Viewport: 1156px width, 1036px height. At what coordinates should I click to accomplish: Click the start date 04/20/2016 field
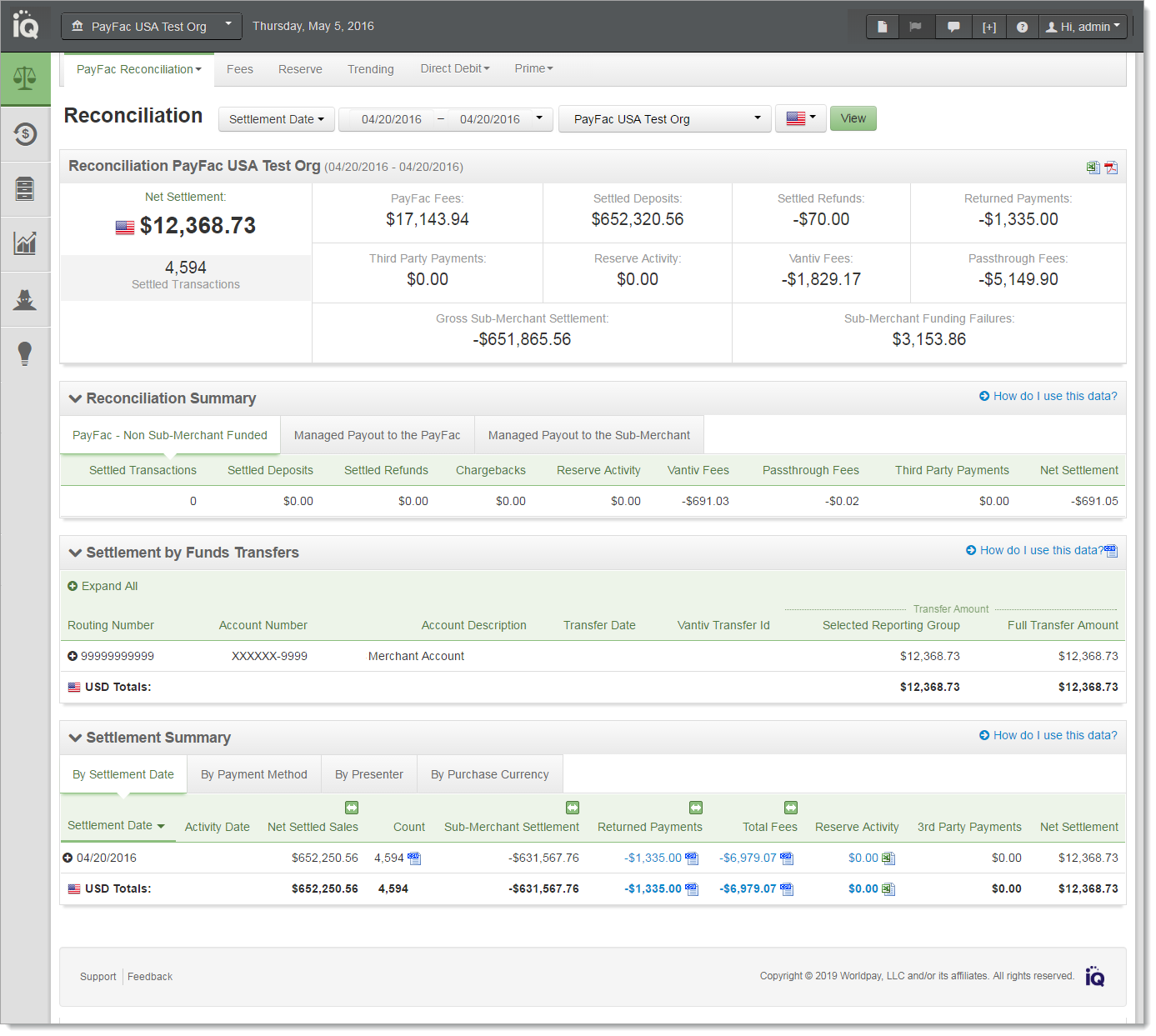pos(392,119)
